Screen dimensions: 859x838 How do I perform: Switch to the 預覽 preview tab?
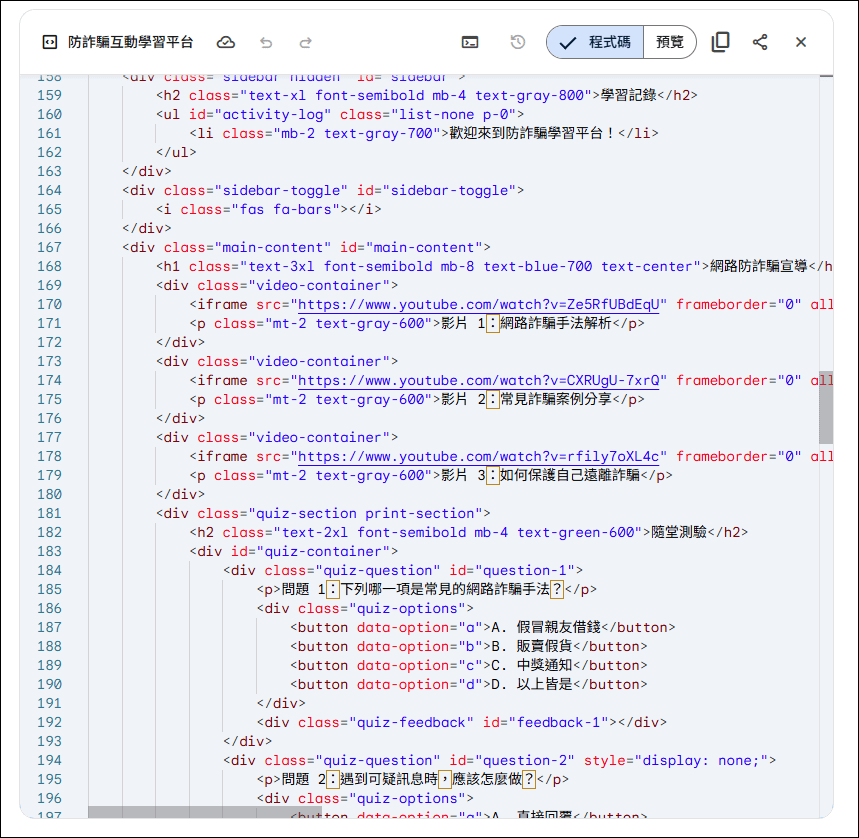pyautogui.click(x=670, y=42)
